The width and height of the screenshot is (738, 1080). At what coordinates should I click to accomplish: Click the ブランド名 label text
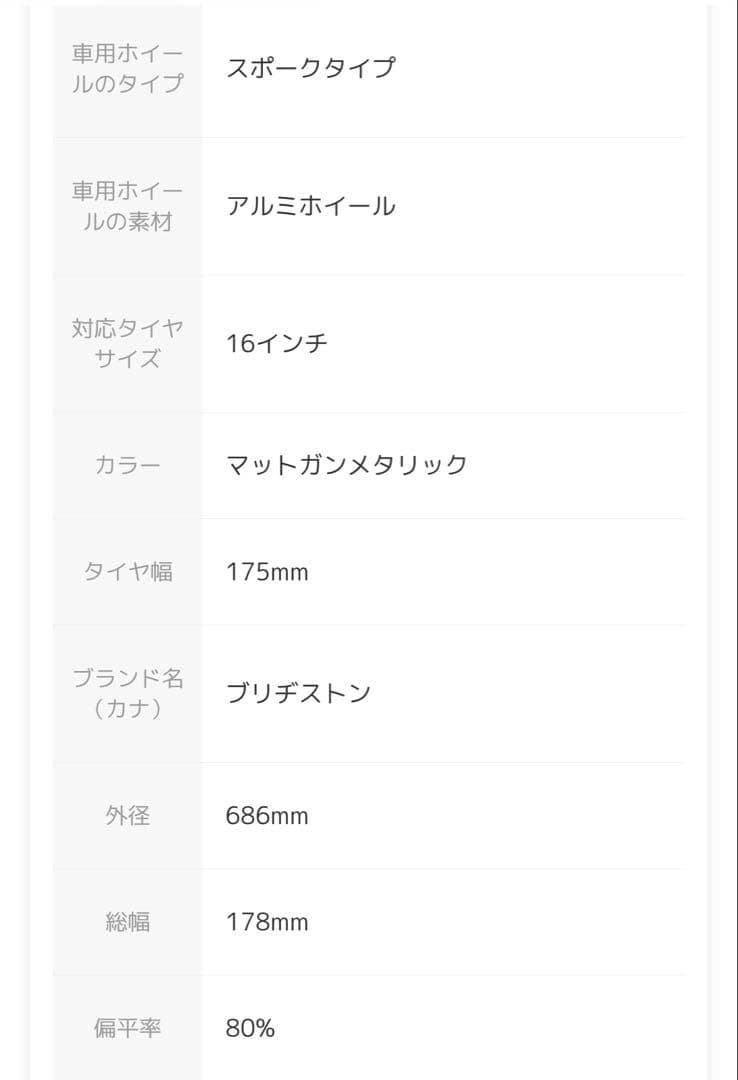[127, 678]
